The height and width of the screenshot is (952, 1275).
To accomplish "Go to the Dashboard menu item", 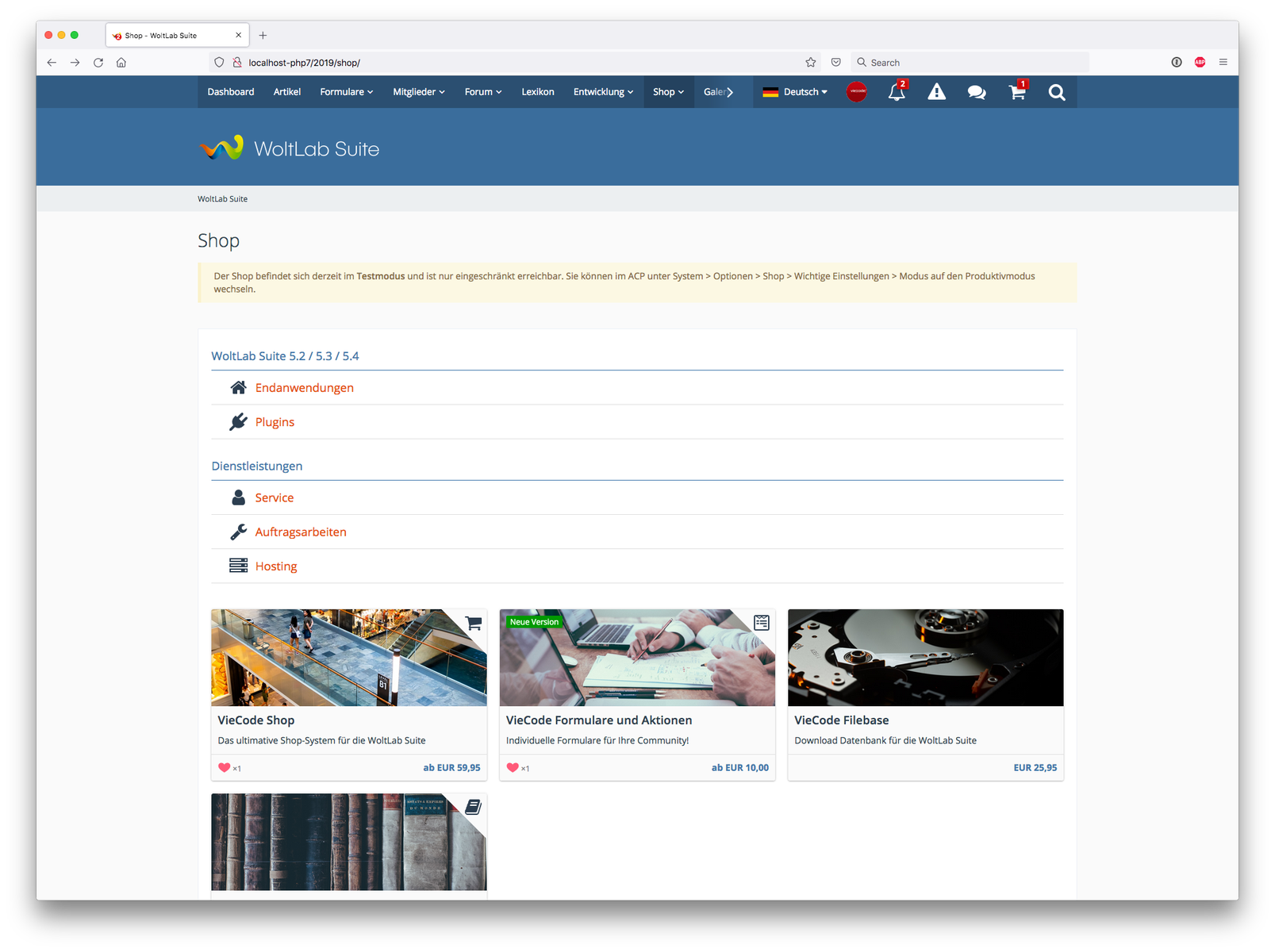I will 231,92.
